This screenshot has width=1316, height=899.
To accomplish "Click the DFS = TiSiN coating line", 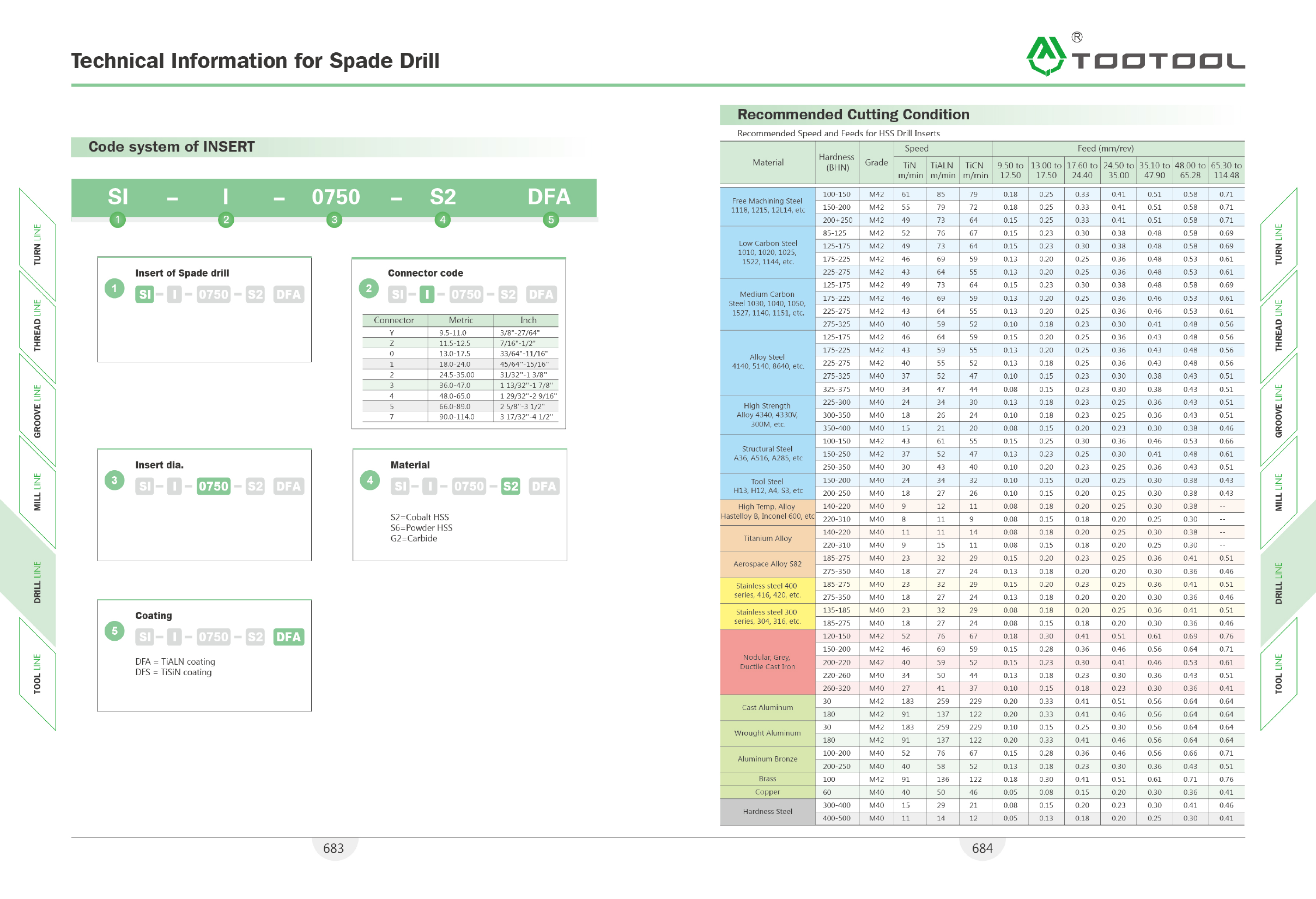I will tap(173, 672).
